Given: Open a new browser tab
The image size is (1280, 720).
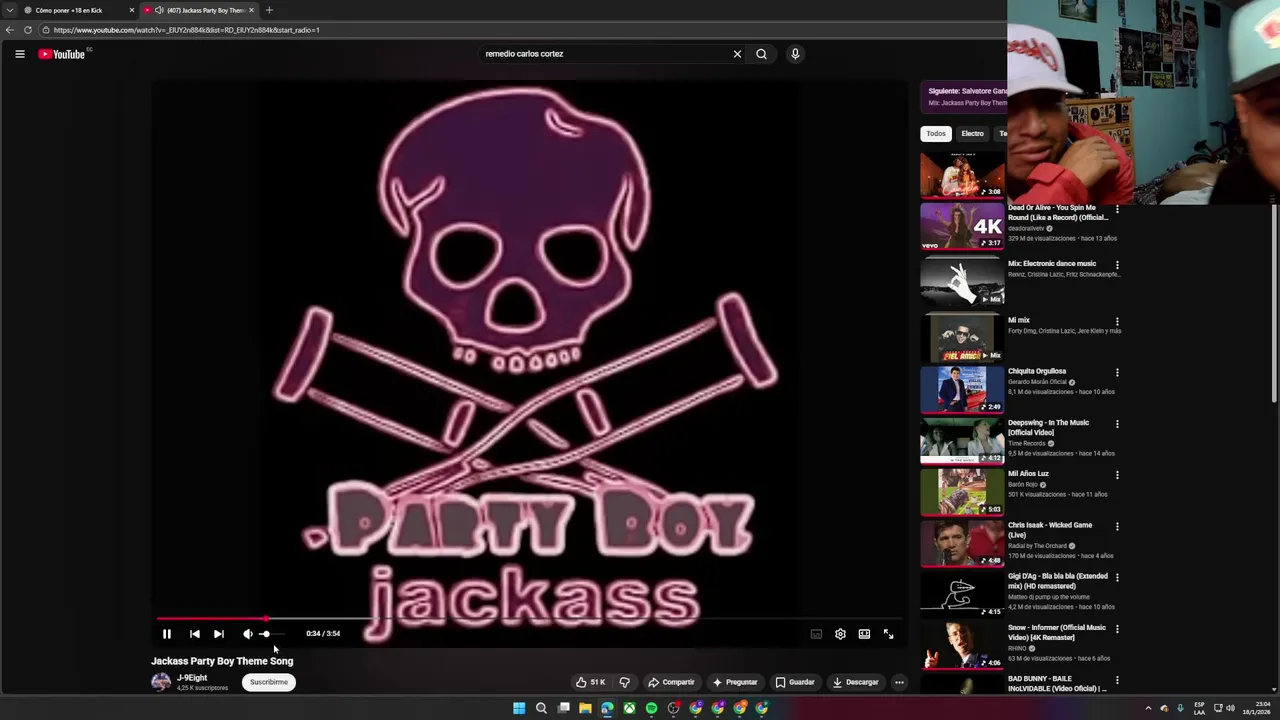Looking at the screenshot, I should [269, 10].
